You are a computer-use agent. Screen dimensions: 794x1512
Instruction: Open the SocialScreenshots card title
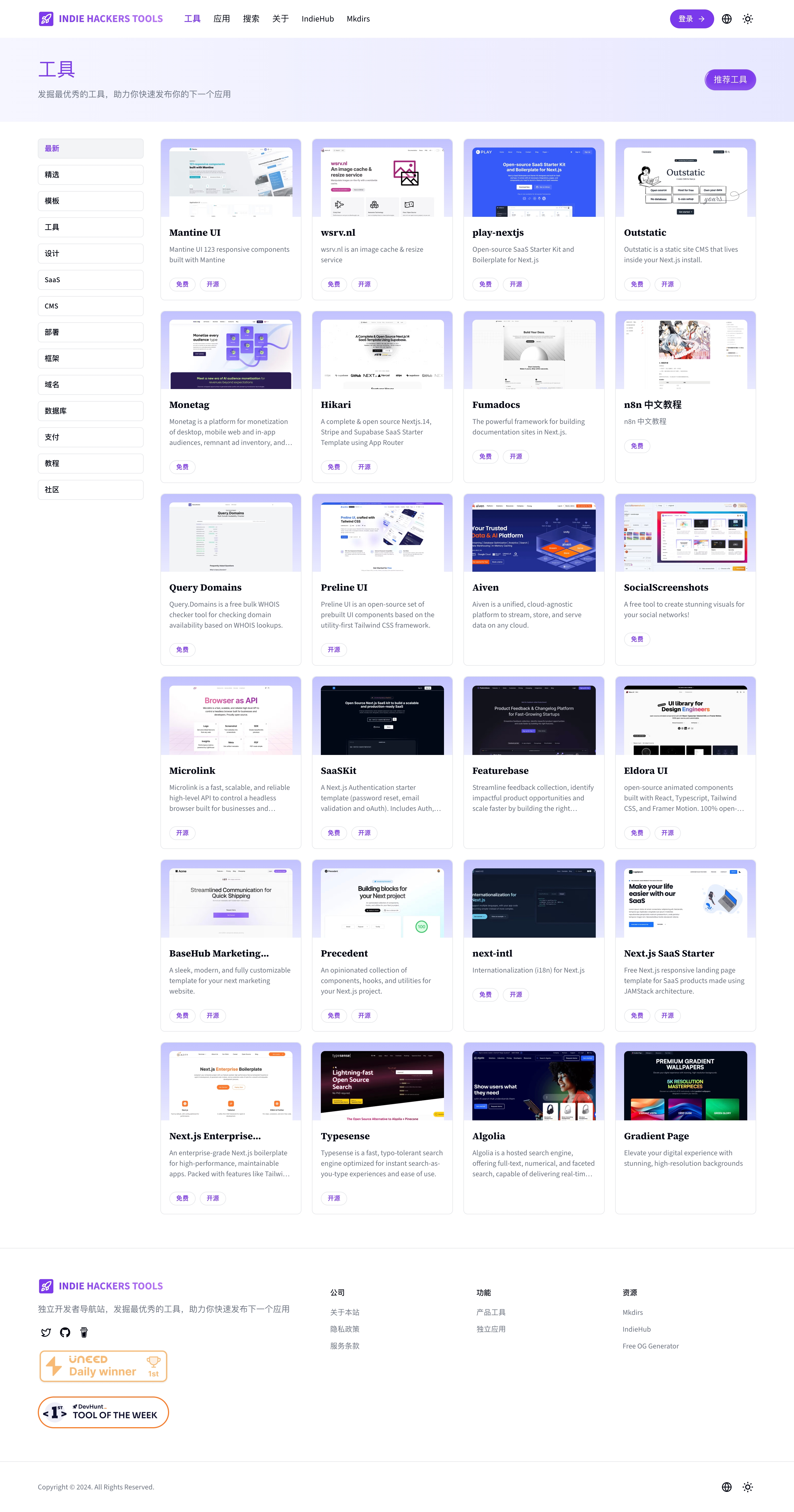coord(666,587)
